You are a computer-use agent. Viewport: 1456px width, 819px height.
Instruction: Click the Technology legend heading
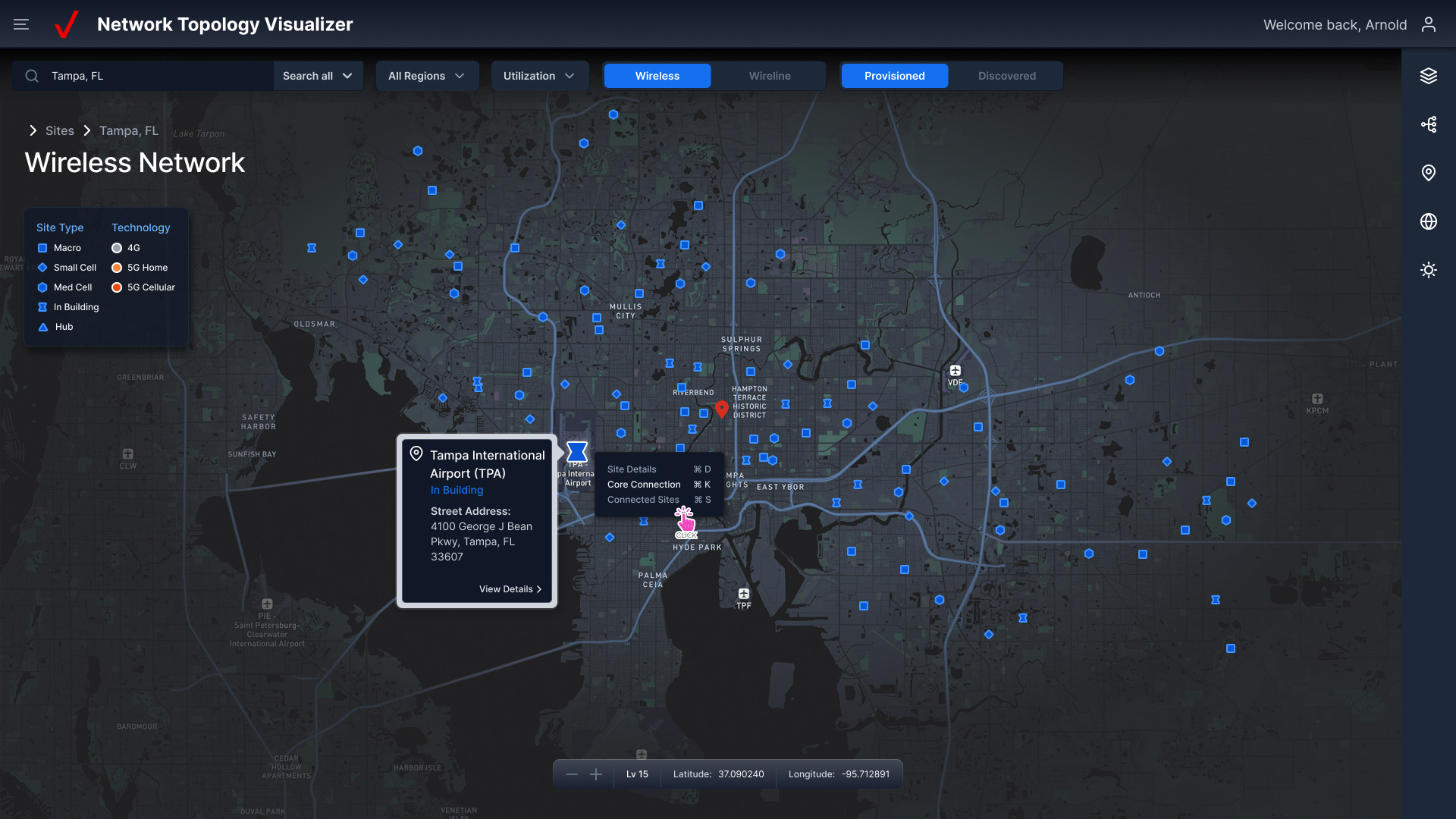[141, 227]
